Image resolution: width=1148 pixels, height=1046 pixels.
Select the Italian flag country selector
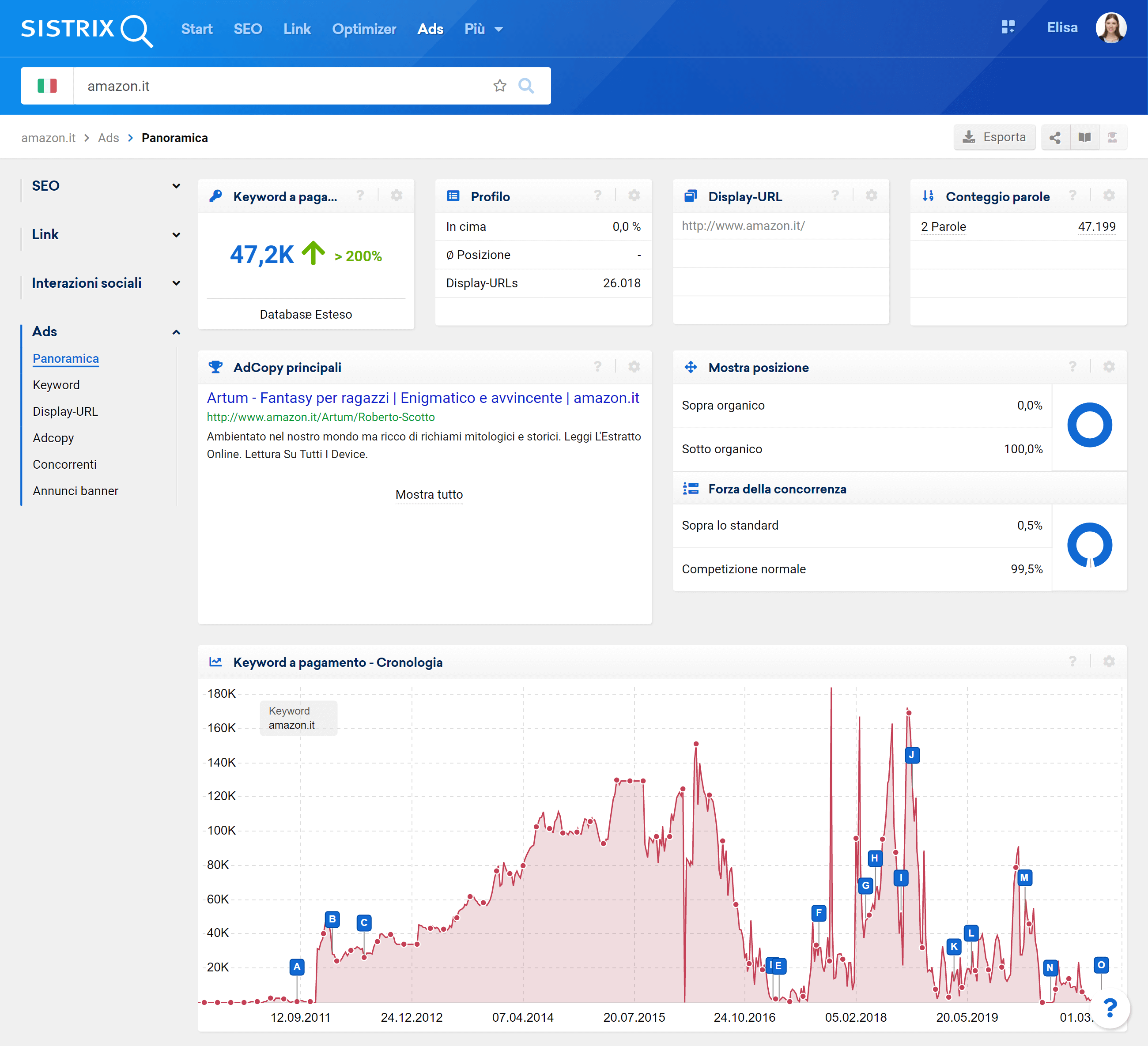(47, 86)
